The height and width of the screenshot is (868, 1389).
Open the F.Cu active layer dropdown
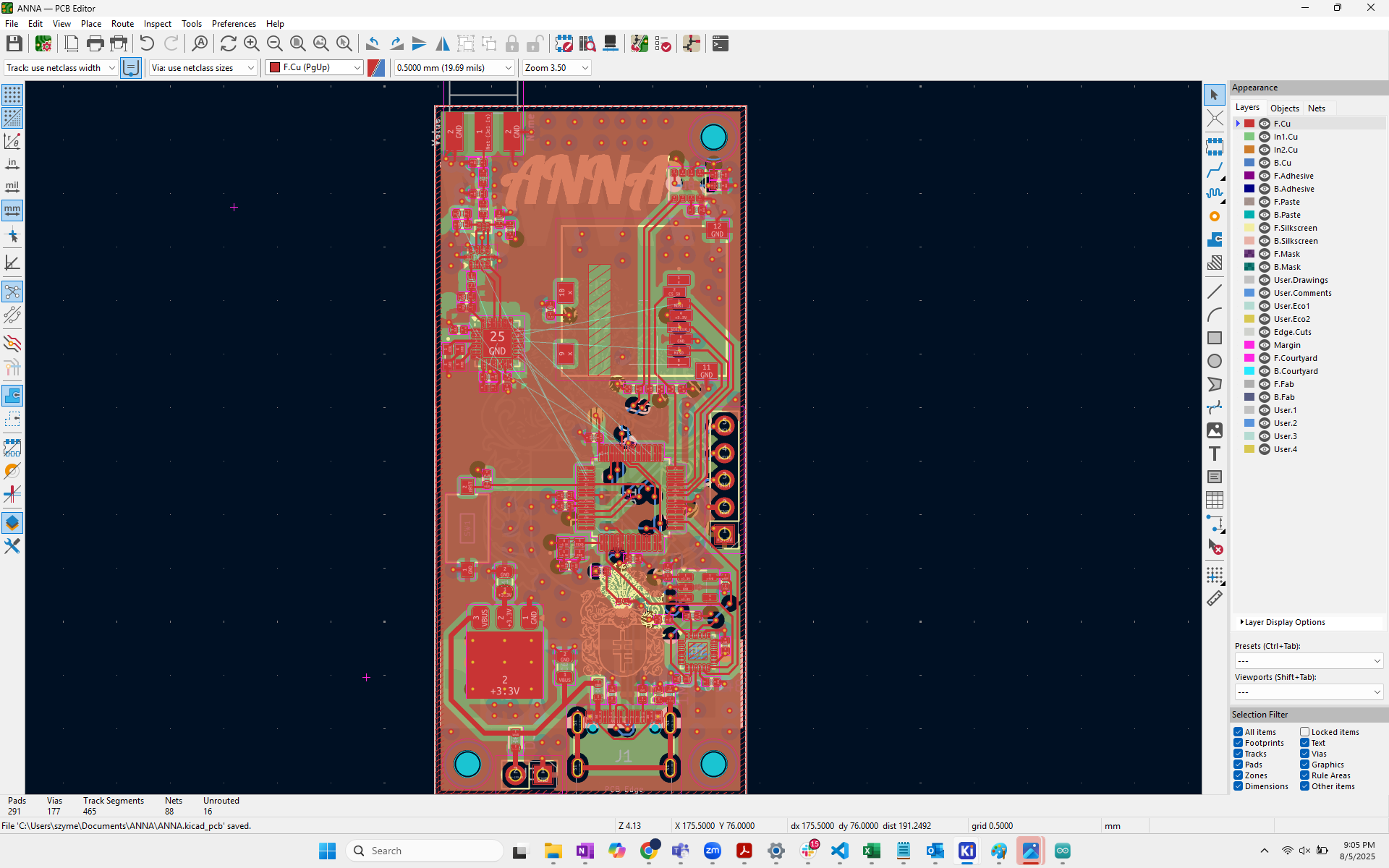coord(314,68)
